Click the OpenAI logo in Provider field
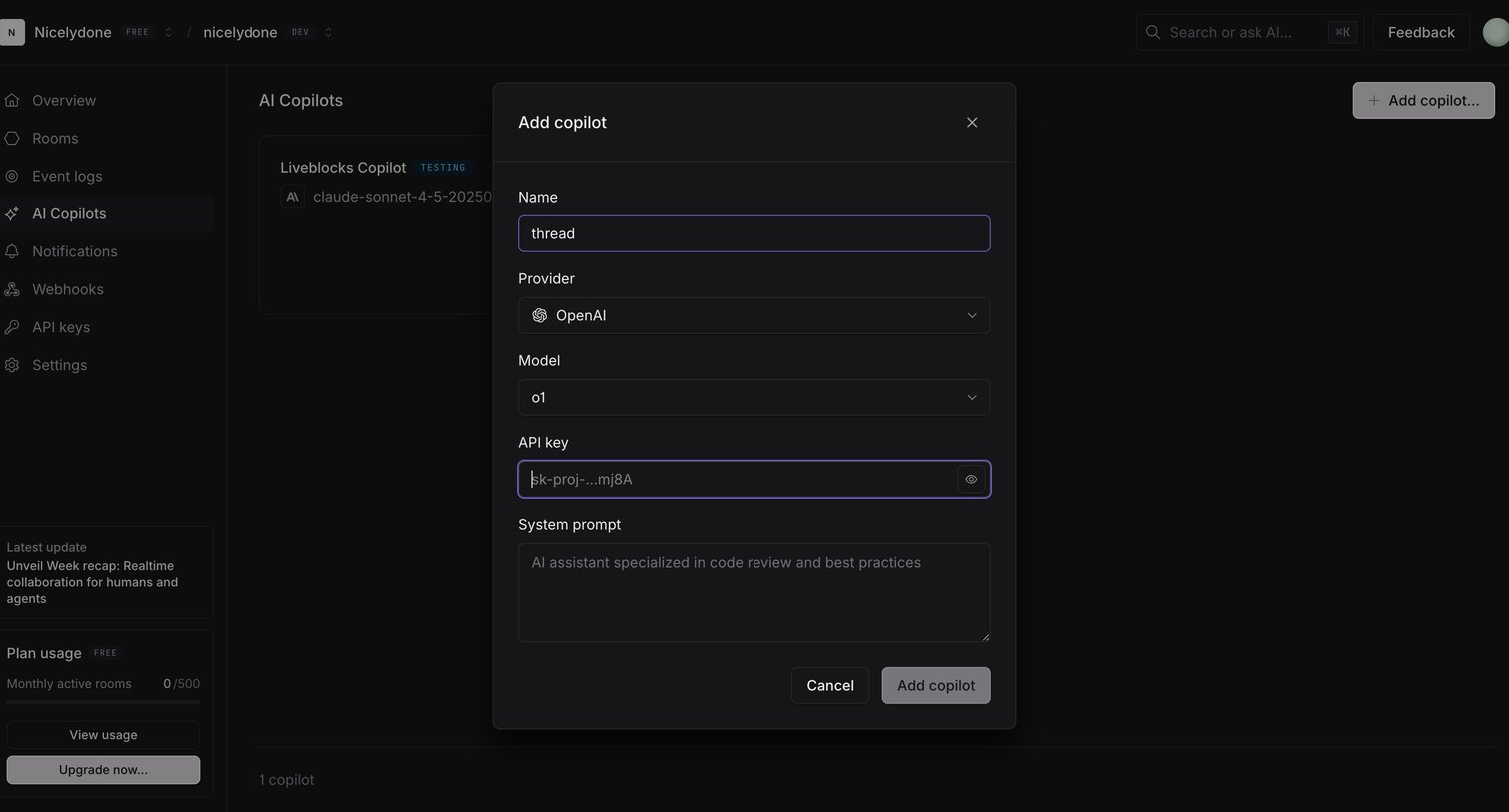This screenshot has height=812, width=1509. pos(540,315)
